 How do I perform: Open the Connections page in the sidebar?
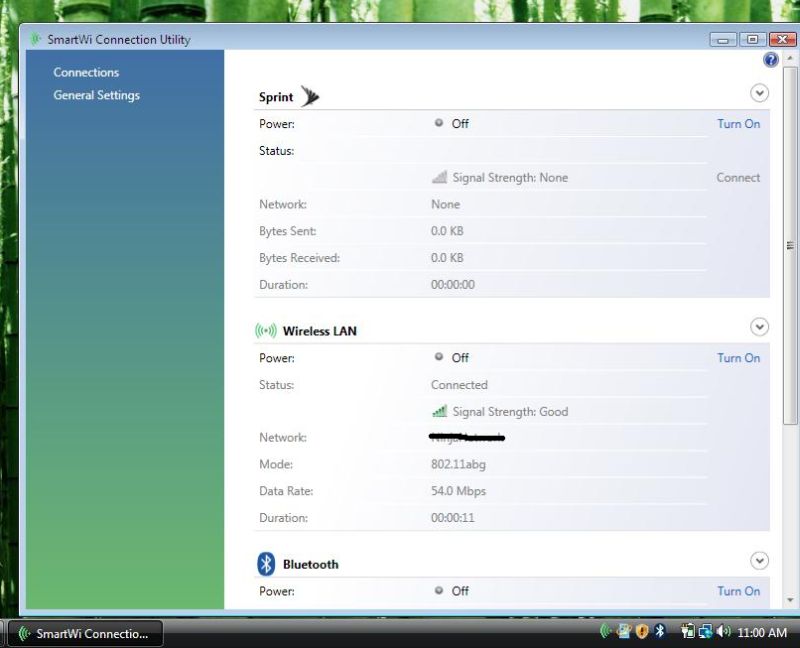coord(86,72)
